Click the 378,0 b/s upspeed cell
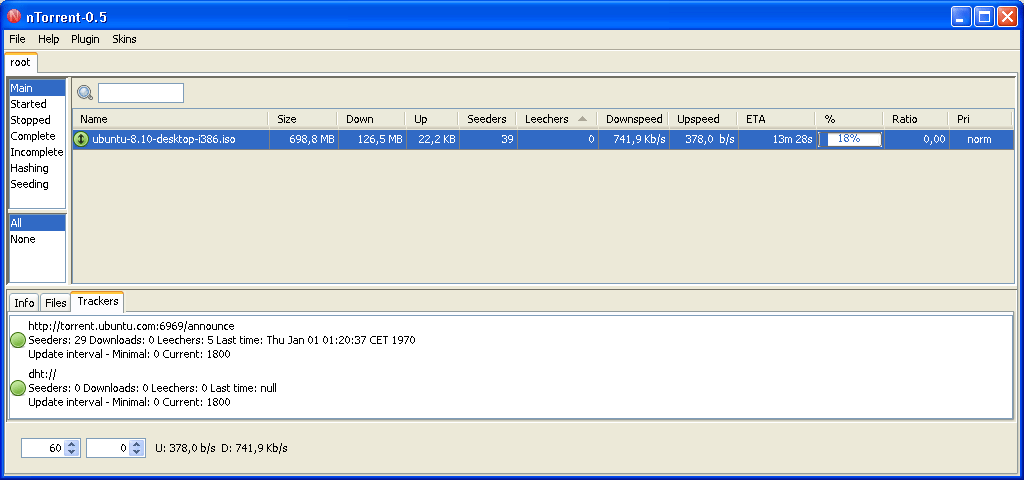The height and width of the screenshot is (480, 1024). pyautogui.click(x=704, y=139)
